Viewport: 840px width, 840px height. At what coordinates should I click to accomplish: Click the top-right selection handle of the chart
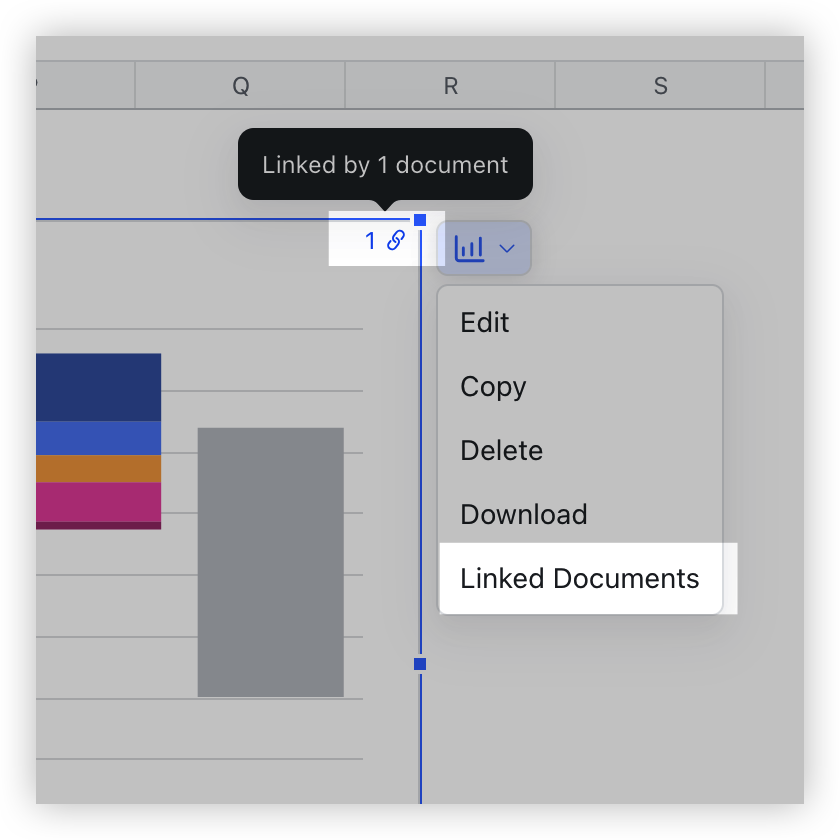[420, 219]
